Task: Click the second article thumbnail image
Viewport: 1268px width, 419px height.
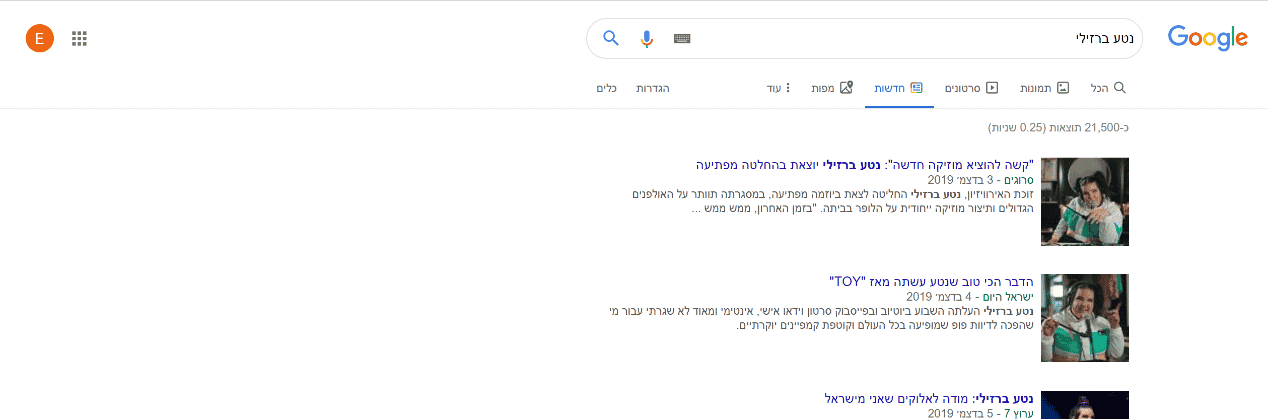Action: (x=1084, y=318)
